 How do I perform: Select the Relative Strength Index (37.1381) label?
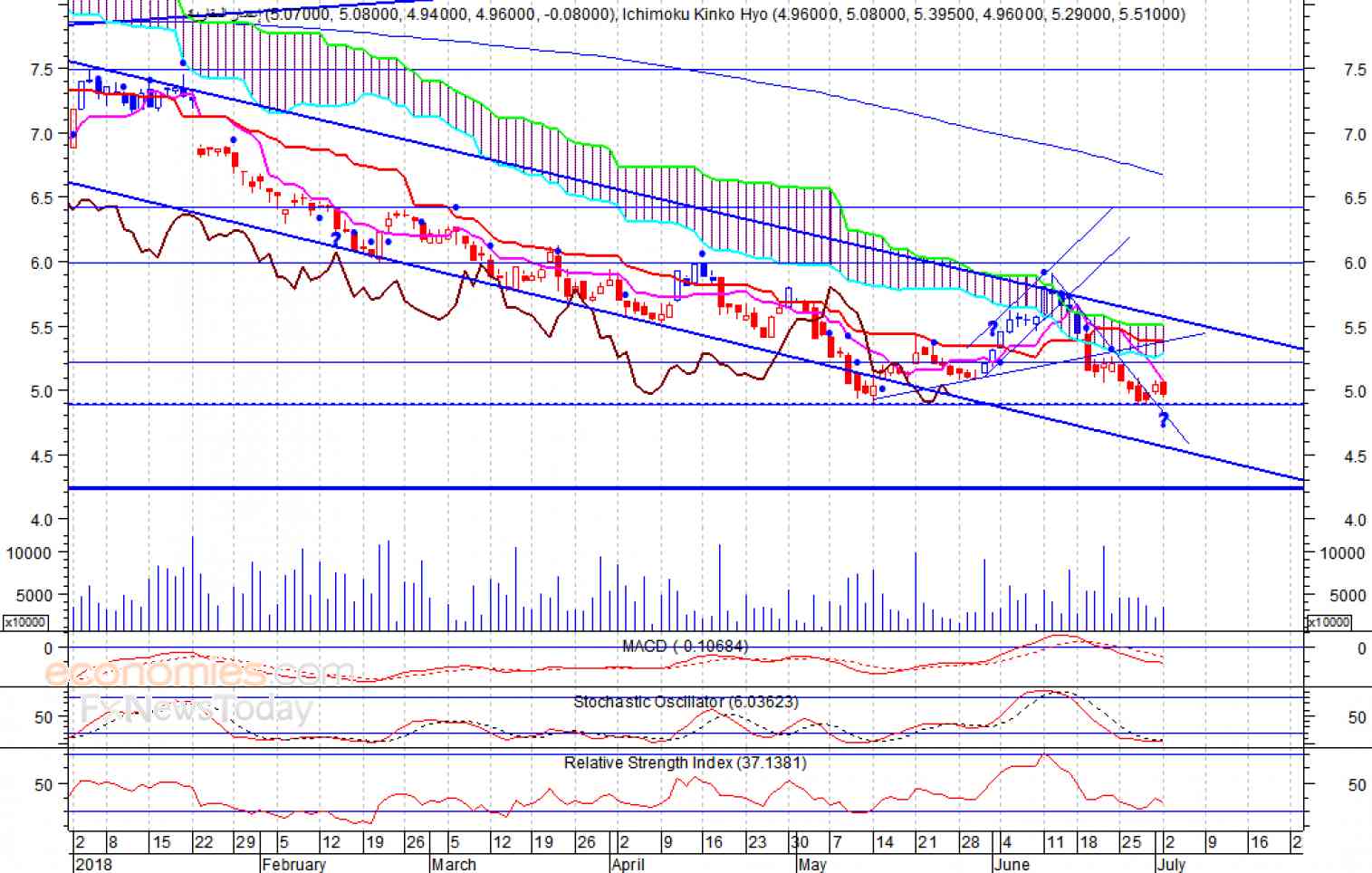685,763
